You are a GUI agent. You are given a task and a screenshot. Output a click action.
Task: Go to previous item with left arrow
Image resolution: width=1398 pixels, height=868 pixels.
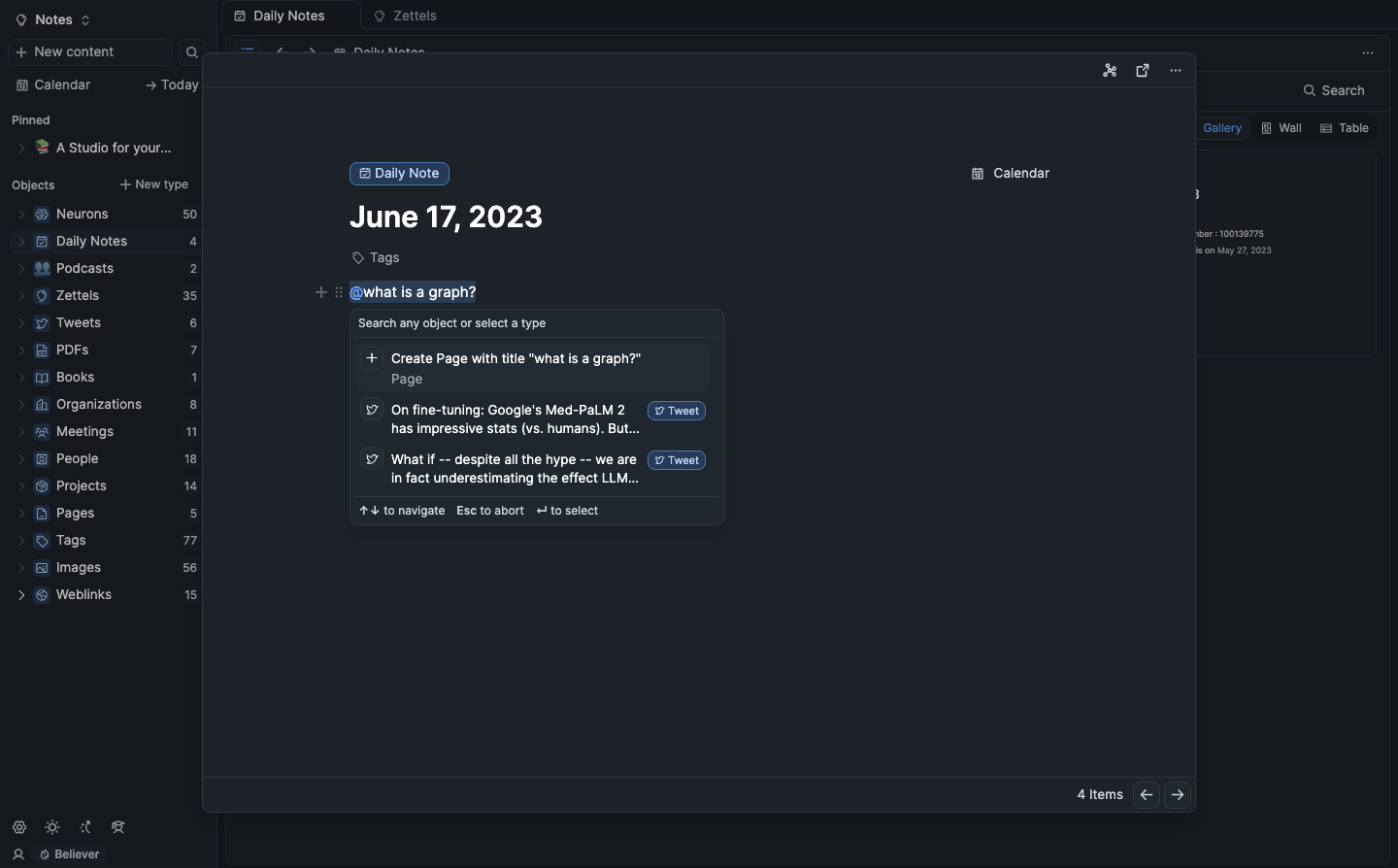(1147, 794)
